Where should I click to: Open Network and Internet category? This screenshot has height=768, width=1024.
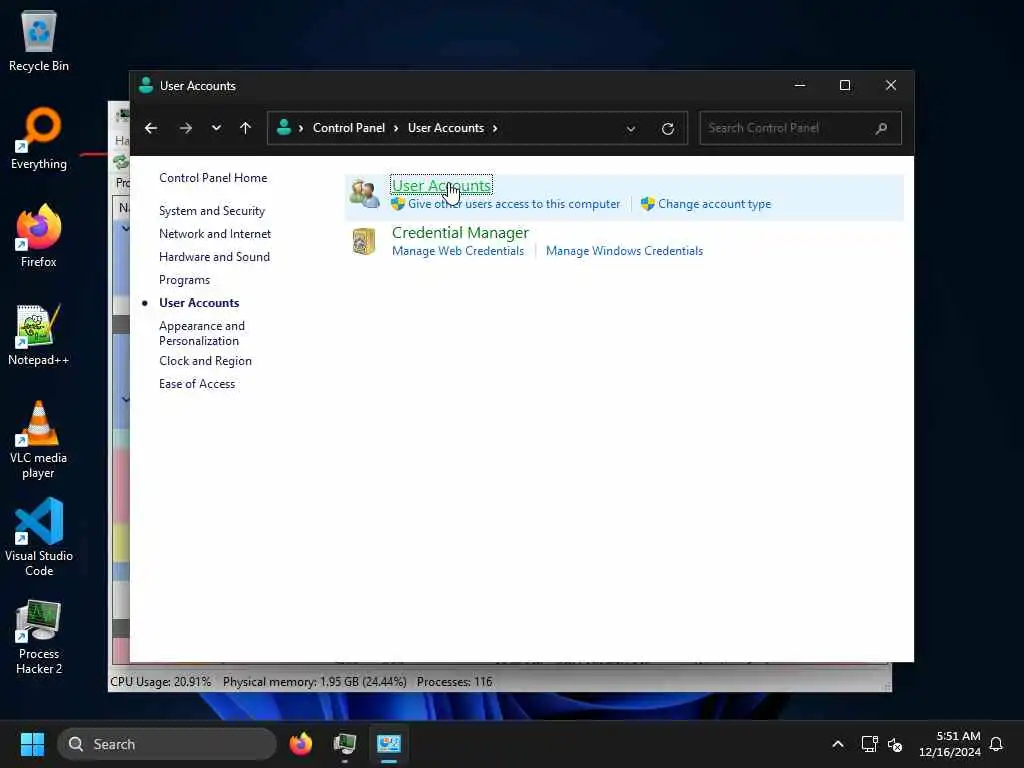coord(214,234)
